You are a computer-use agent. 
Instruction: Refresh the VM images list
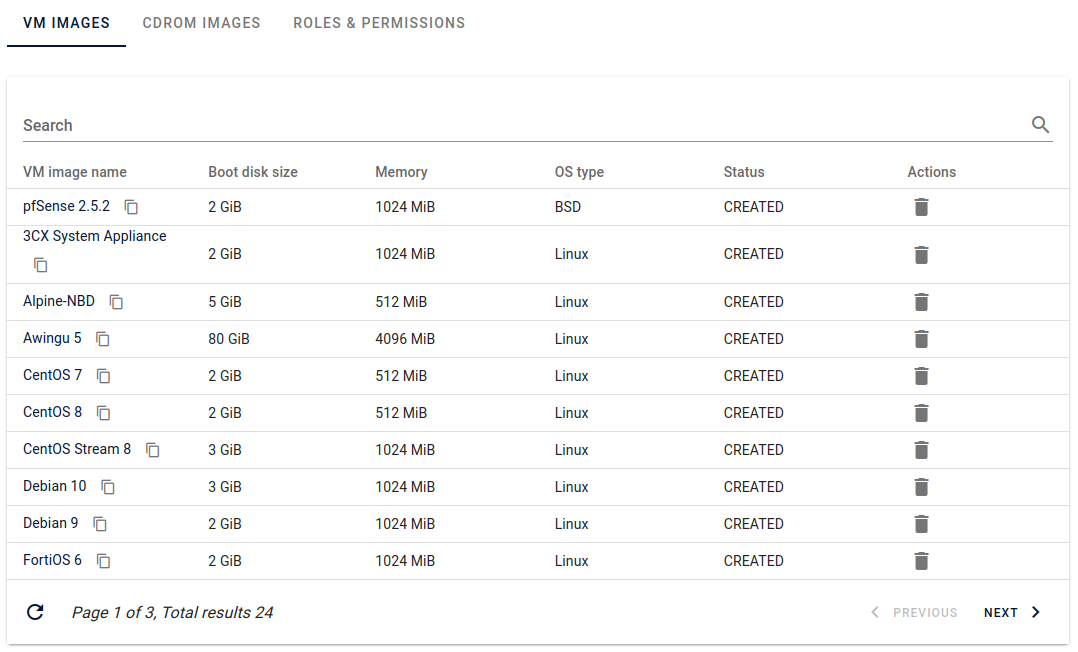pos(35,612)
